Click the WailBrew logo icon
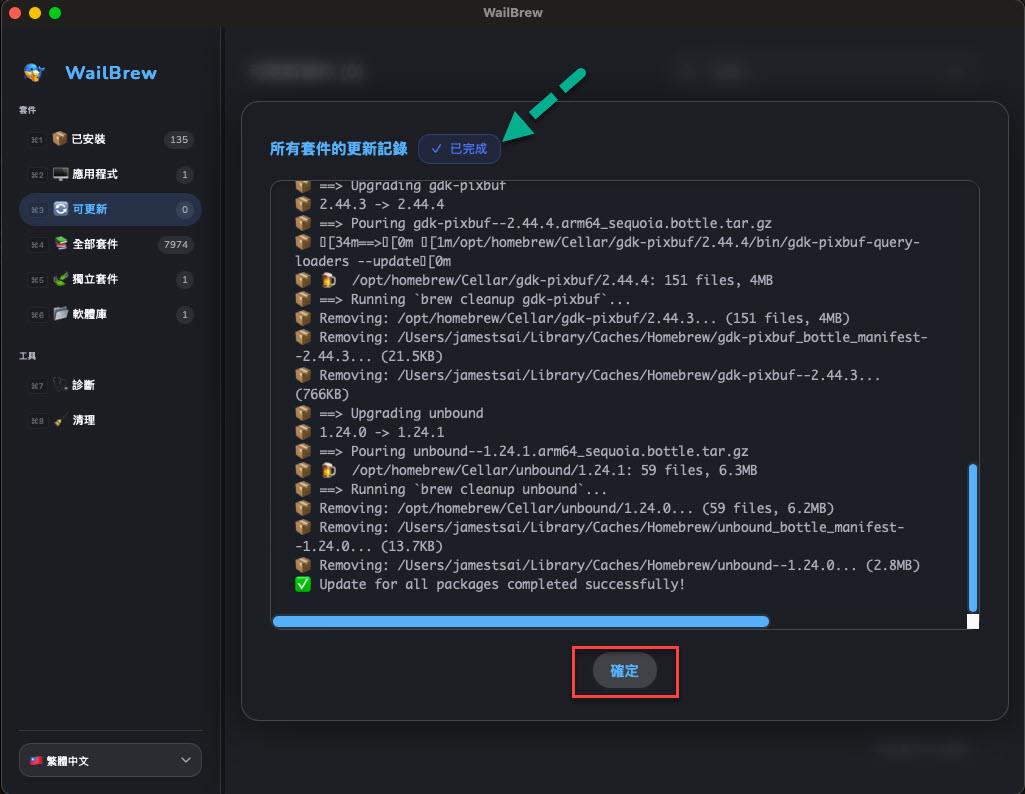Image resolution: width=1025 pixels, height=794 pixels. [x=34, y=72]
